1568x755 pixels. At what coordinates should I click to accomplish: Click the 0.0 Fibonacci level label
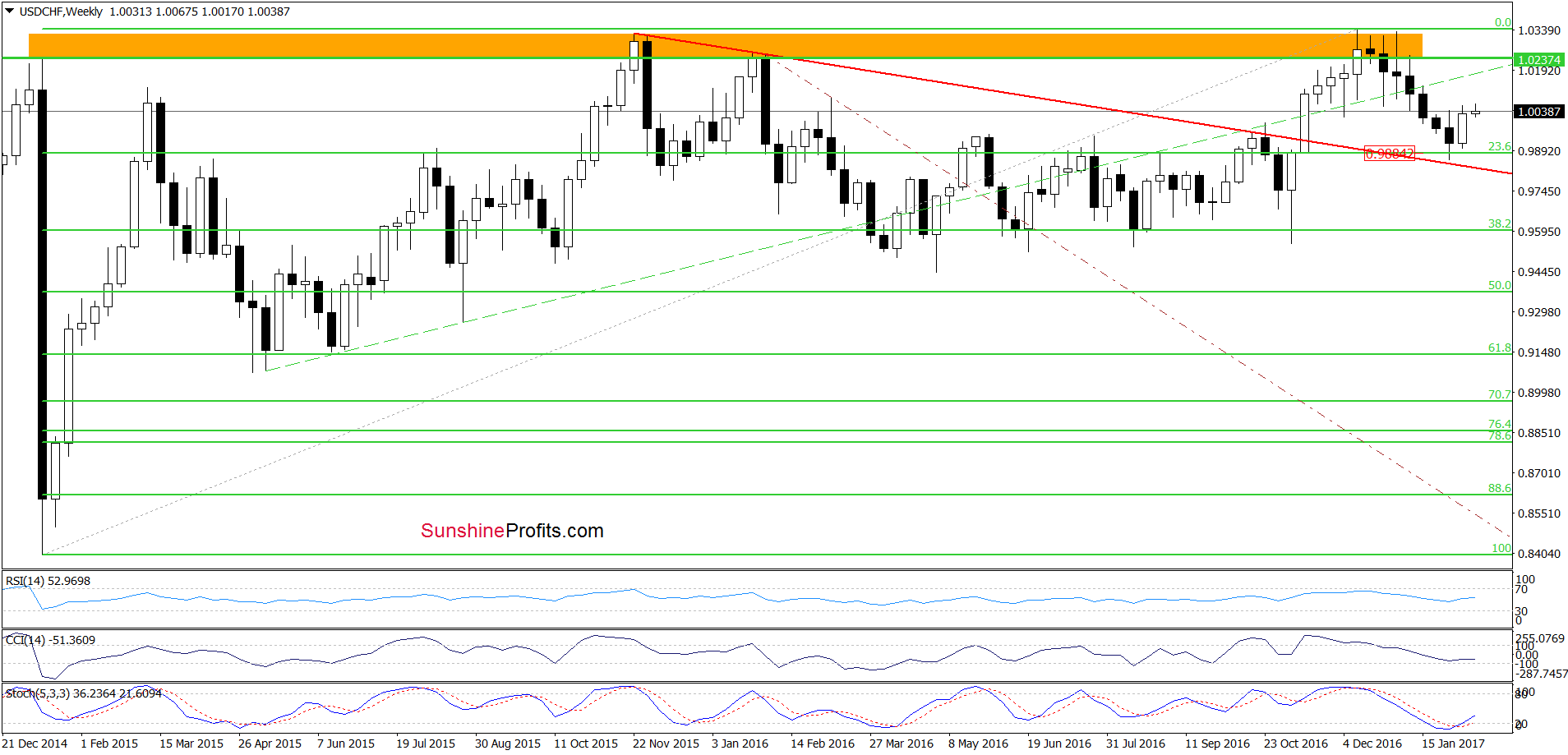(1503, 23)
